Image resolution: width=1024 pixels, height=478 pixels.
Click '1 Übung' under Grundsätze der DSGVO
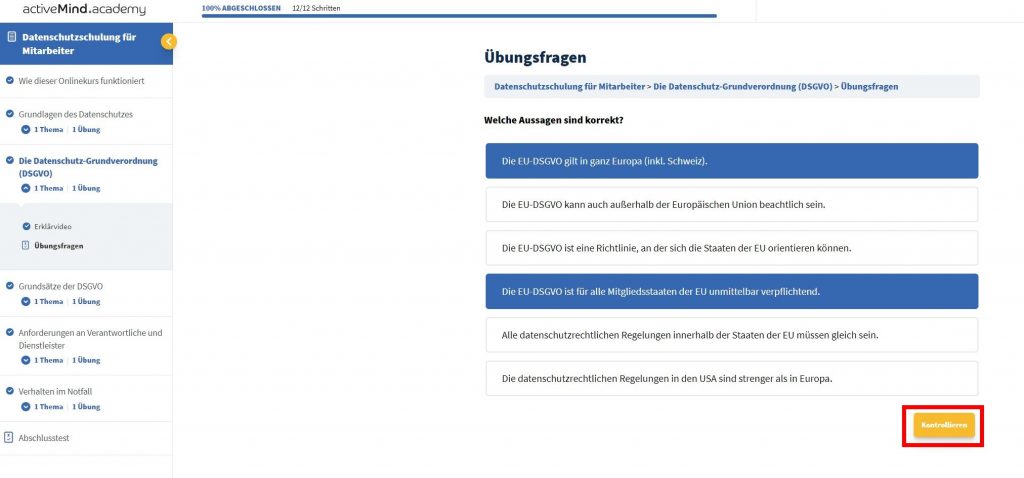point(86,302)
